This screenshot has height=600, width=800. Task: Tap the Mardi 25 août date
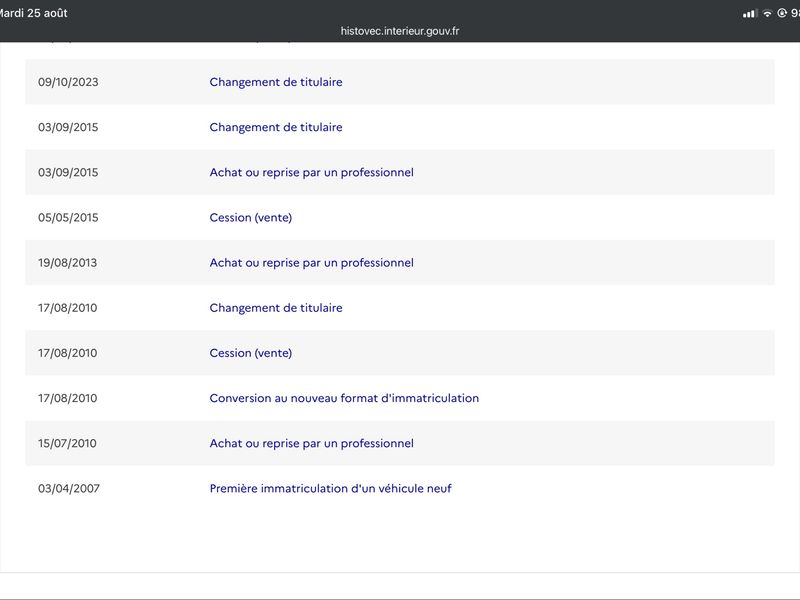click(x=33, y=13)
